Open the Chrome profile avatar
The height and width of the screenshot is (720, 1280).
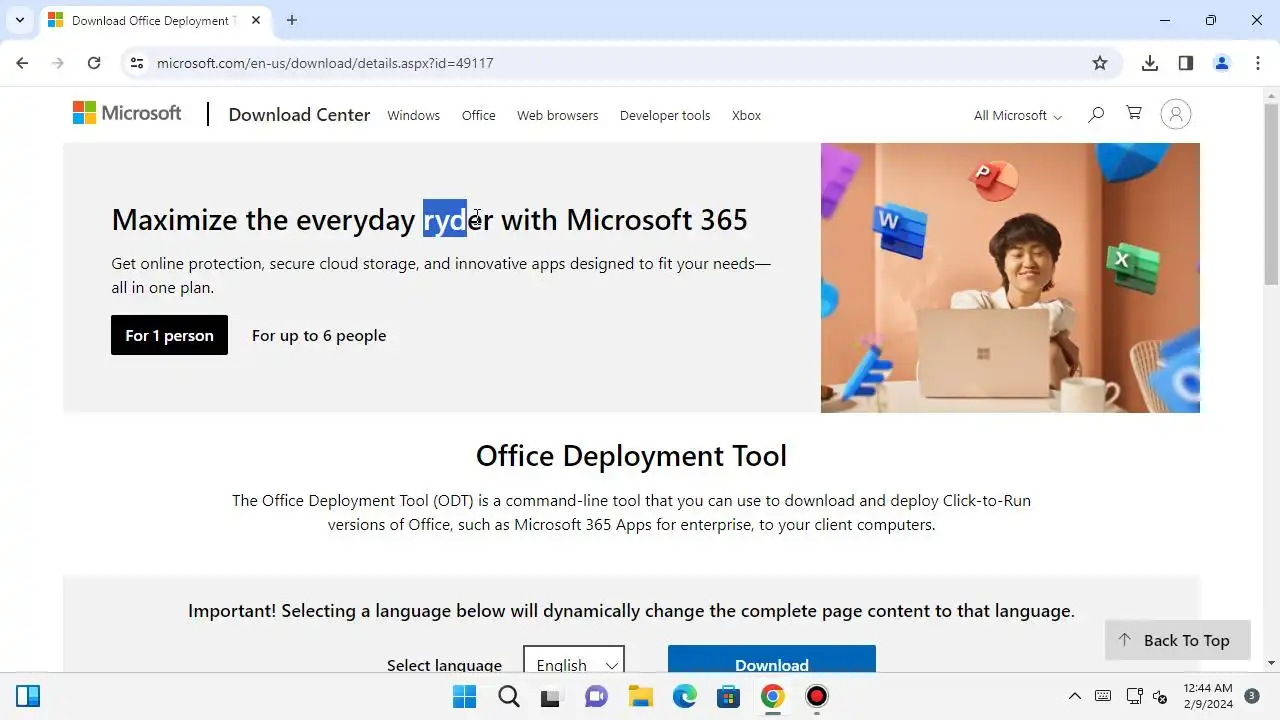[x=1222, y=63]
